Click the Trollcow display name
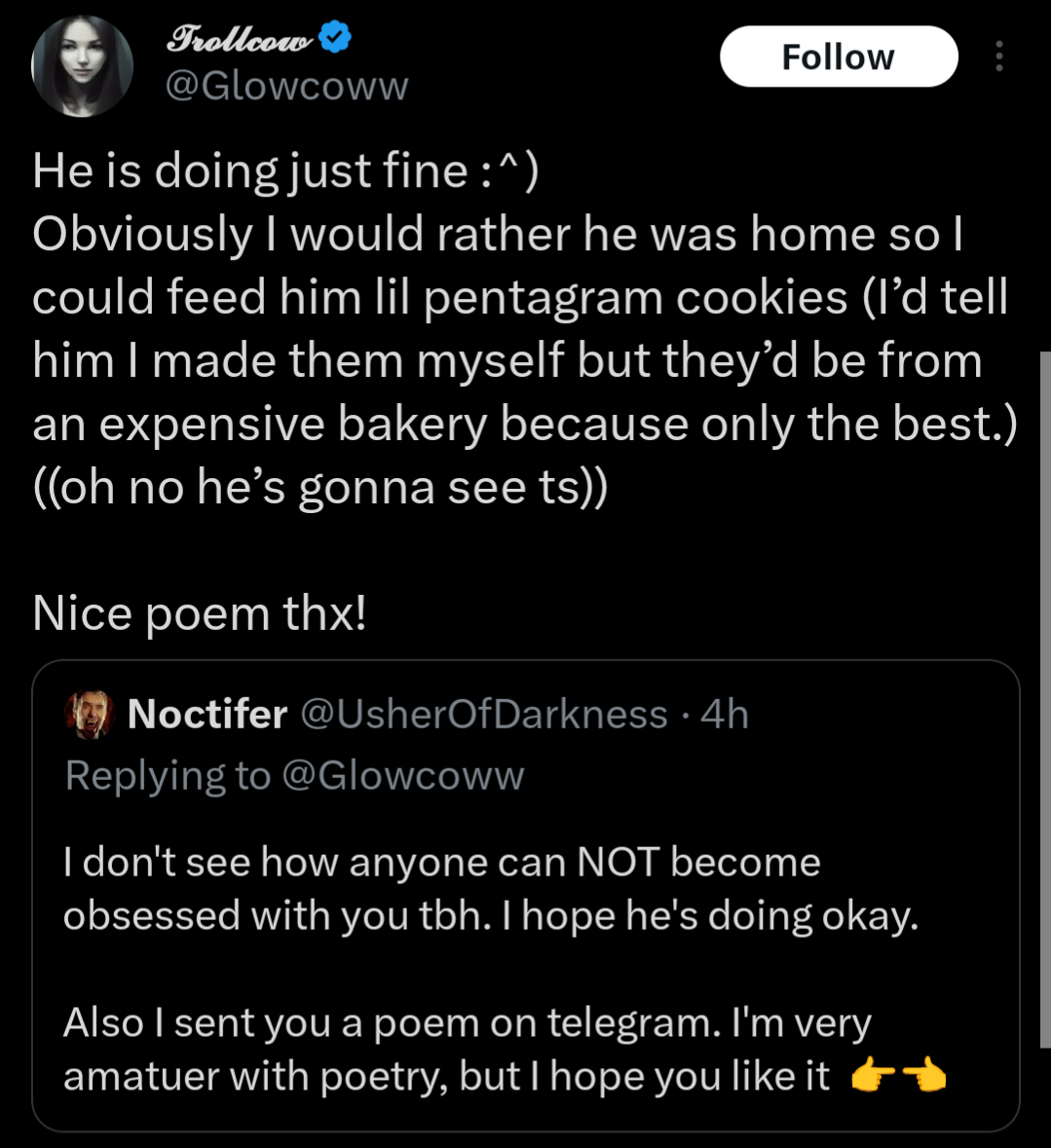Viewport: 1051px width, 1148px height. point(241,40)
